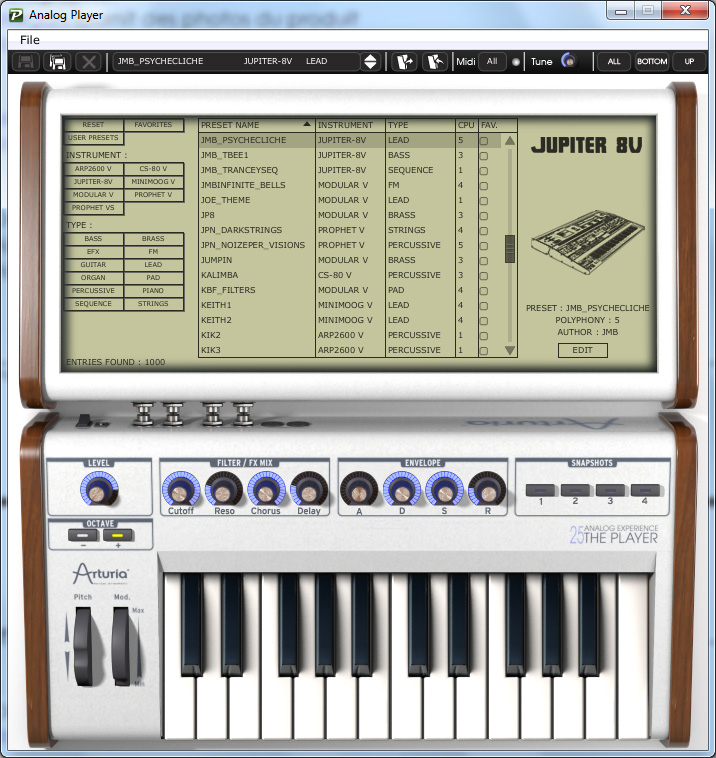Image resolution: width=716 pixels, height=758 pixels.
Task: Select snapshot button 4
Action: click(x=645, y=490)
